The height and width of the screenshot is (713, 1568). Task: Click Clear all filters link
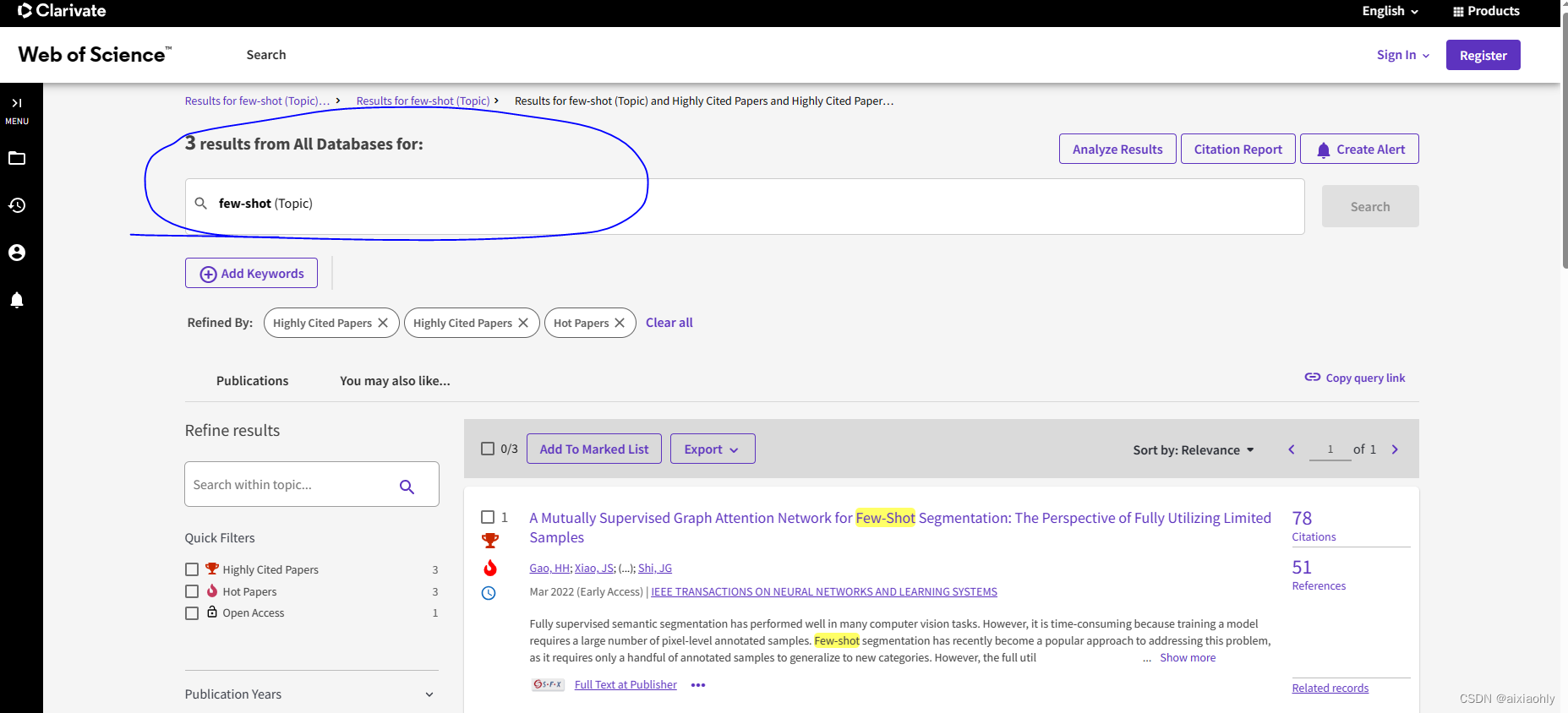point(669,323)
